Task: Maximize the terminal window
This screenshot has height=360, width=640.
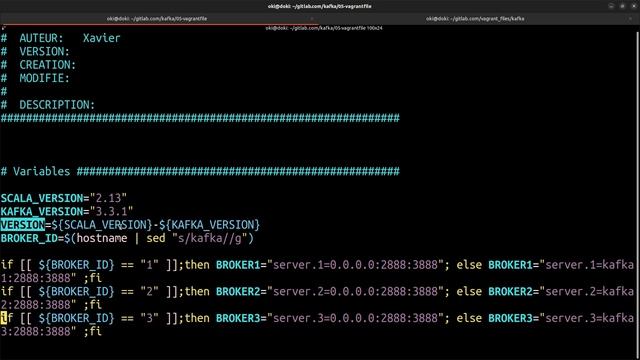Action: click(622, 6)
